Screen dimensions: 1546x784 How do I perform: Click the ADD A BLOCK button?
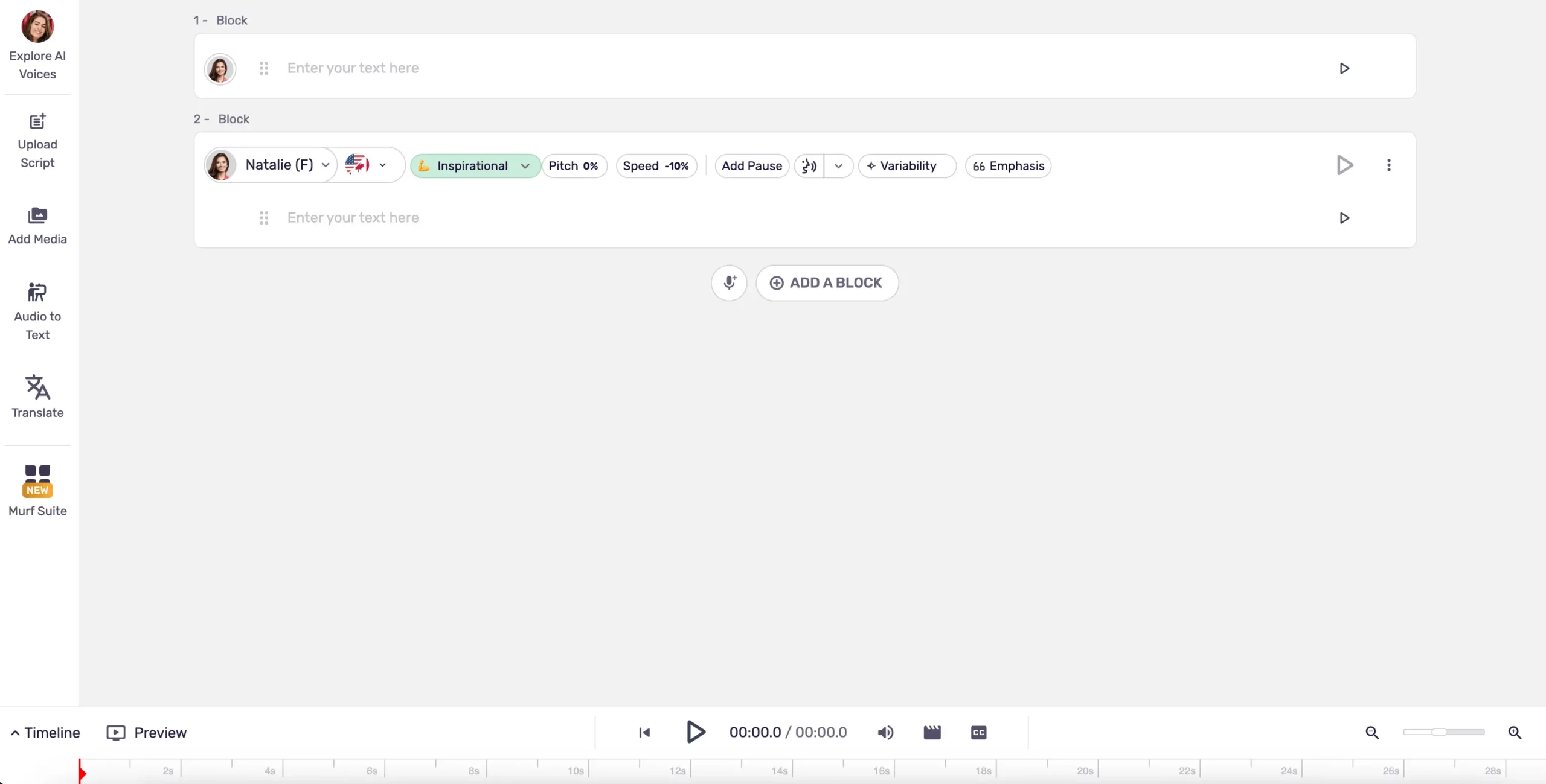827,282
